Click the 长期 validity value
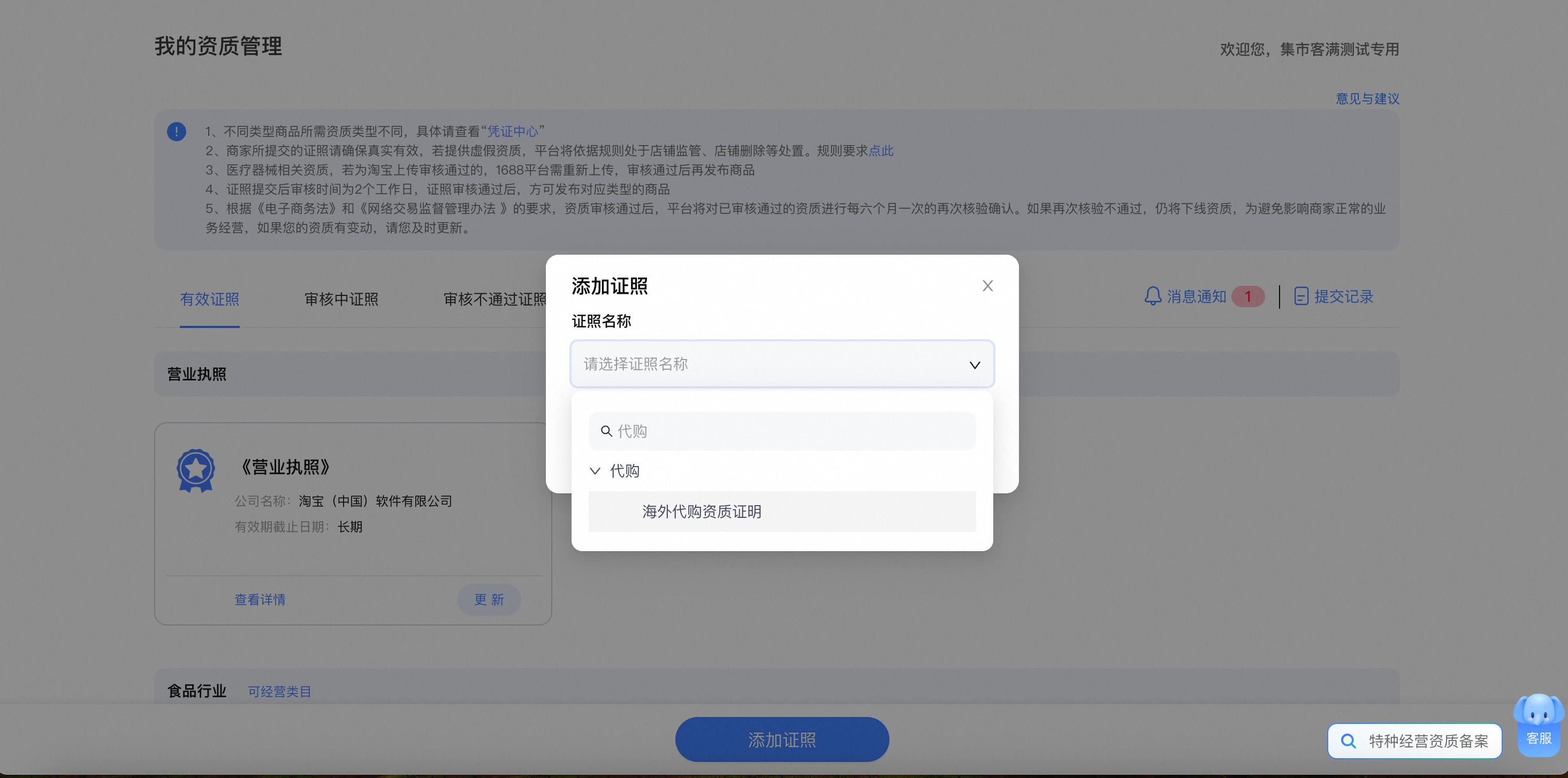 [x=350, y=527]
